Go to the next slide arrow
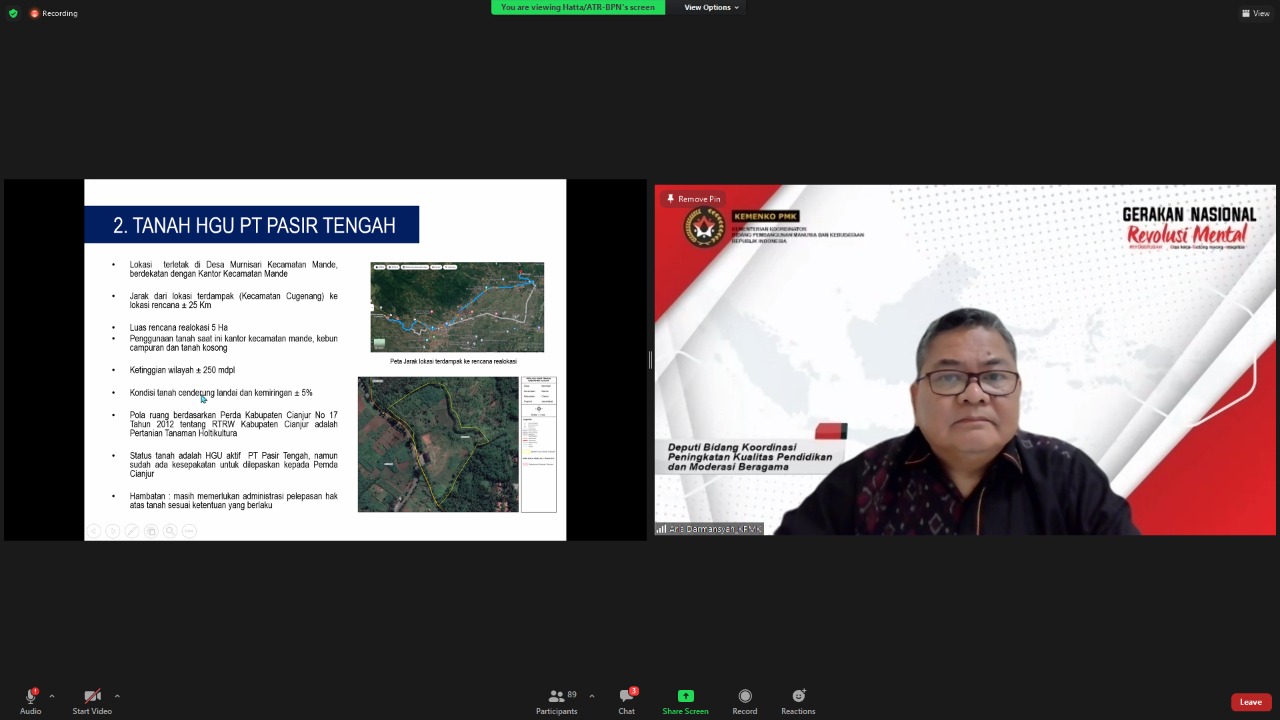Screen dimensions: 1280x720 (112, 531)
